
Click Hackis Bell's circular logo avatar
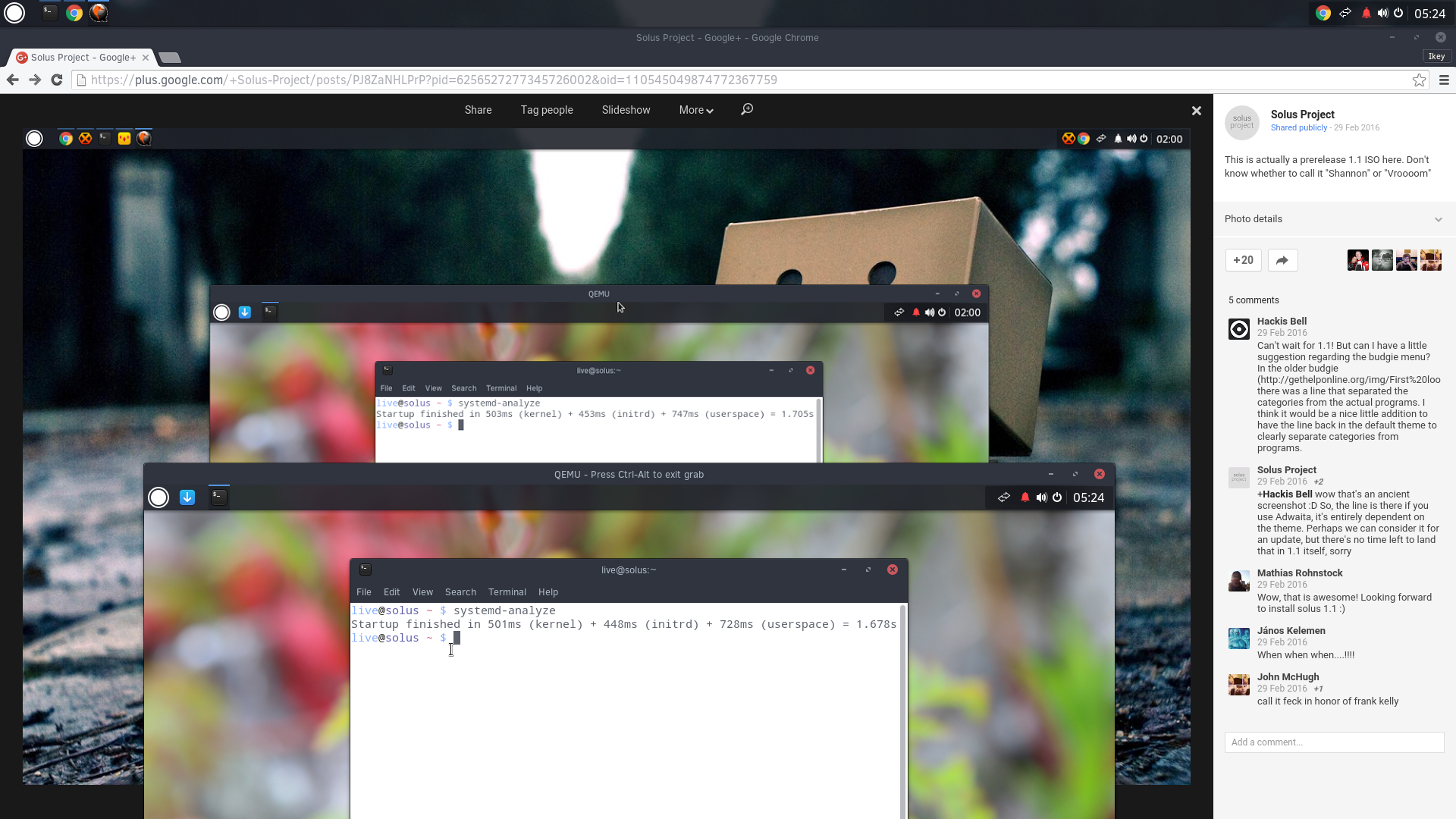[1239, 329]
